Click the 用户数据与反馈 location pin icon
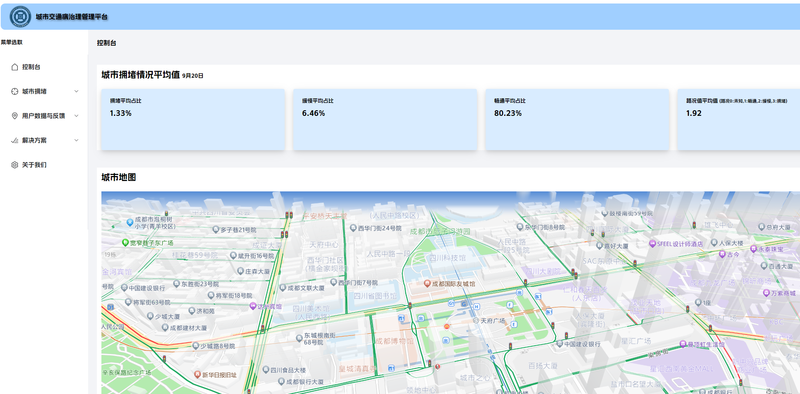The height and width of the screenshot is (394, 800). coord(14,116)
